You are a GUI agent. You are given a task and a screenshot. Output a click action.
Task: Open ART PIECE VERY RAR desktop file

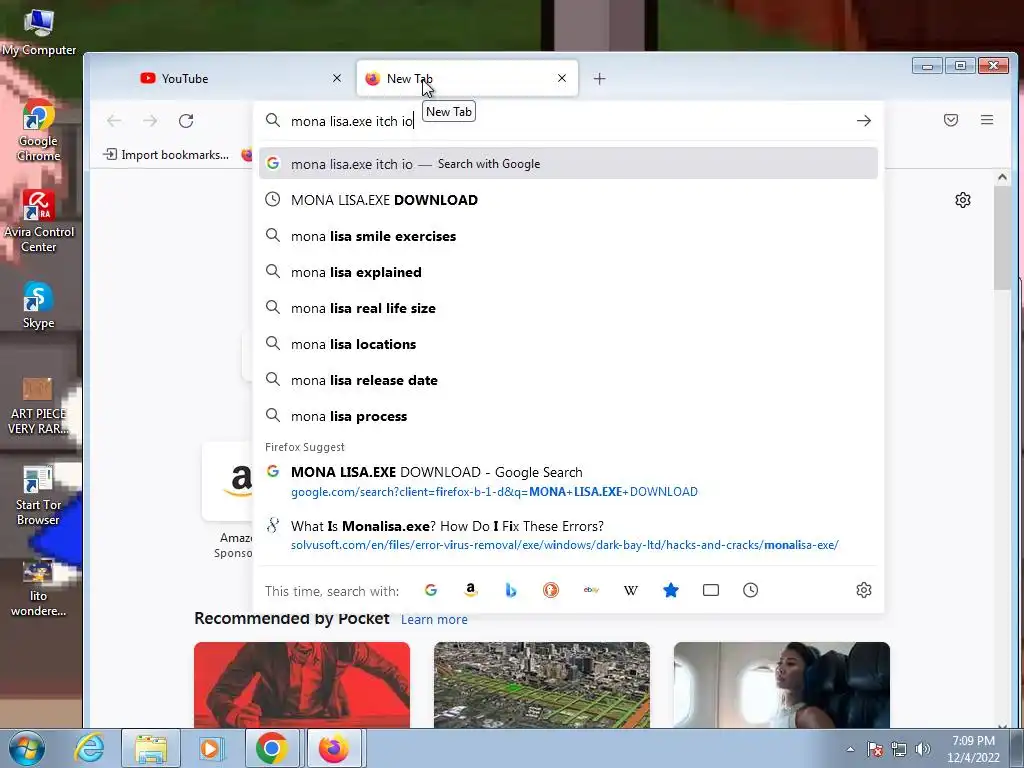click(x=38, y=405)
